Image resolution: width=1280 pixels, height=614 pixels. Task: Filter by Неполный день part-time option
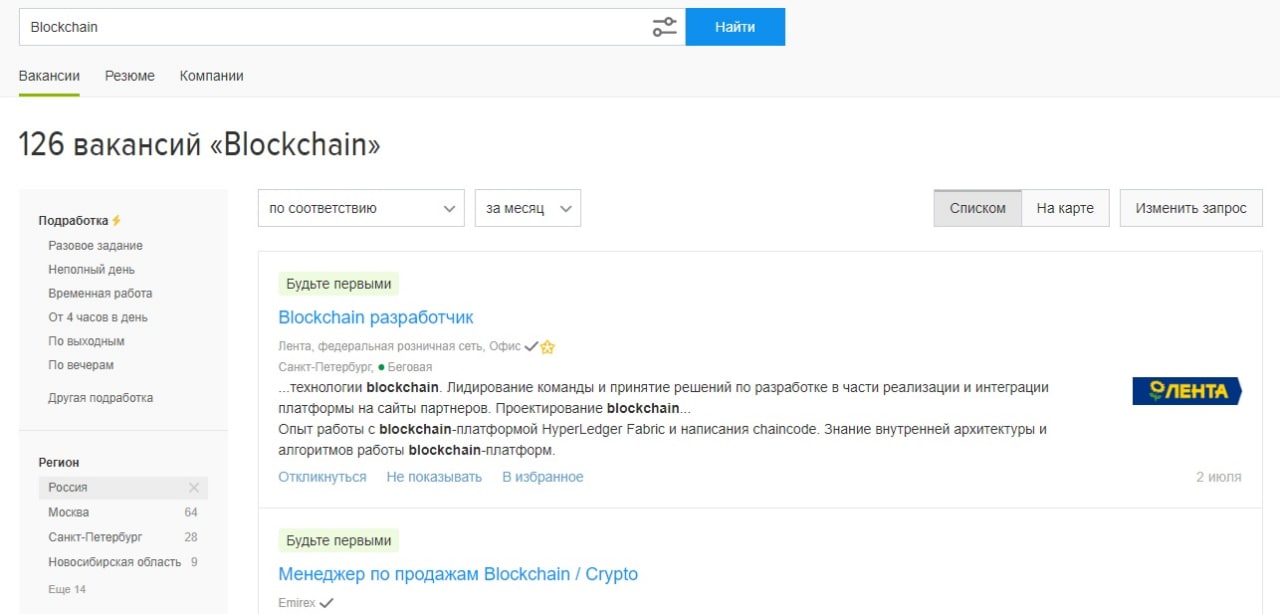[x=91, y=270]
